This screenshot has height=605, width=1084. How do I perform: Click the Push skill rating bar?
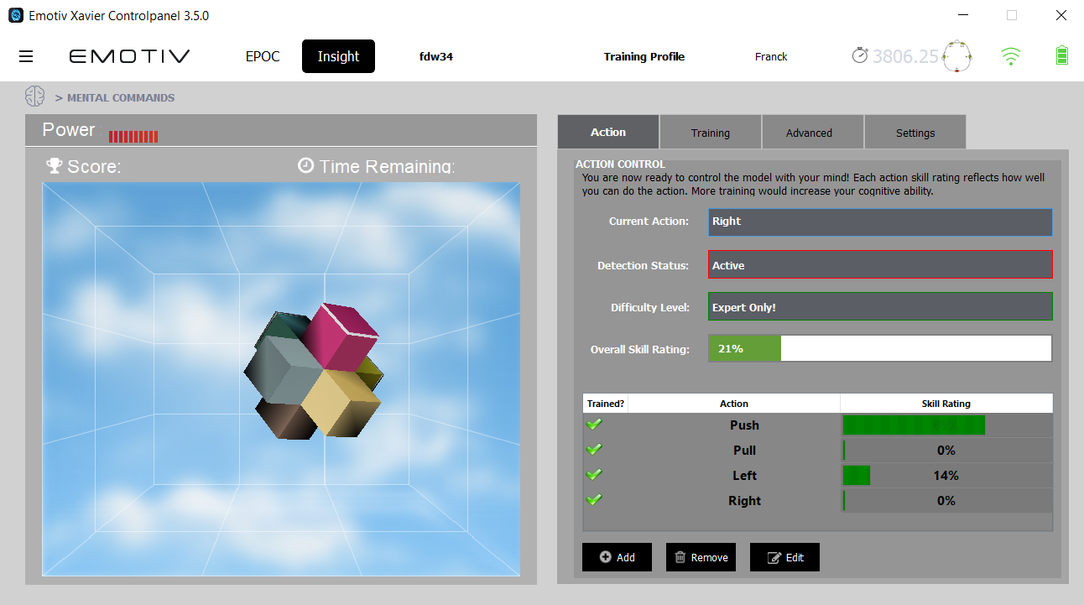point(947,425)
